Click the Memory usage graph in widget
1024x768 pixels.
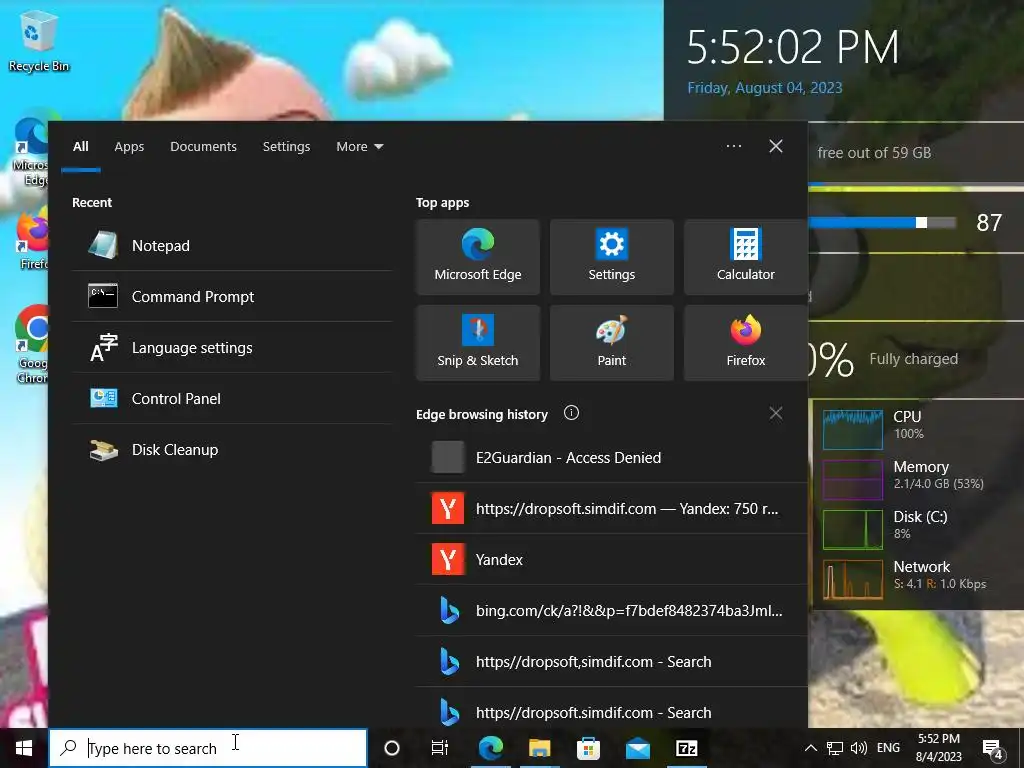(x=852, y=479)
